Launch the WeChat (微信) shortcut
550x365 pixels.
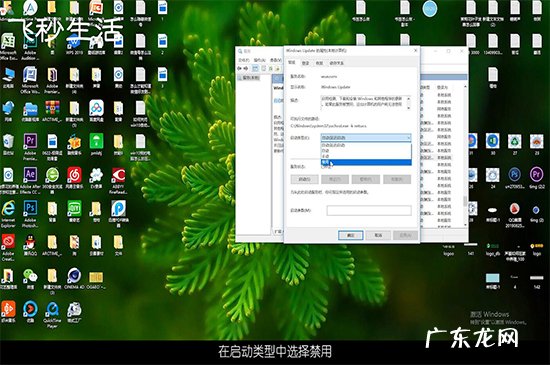[30, 276]
